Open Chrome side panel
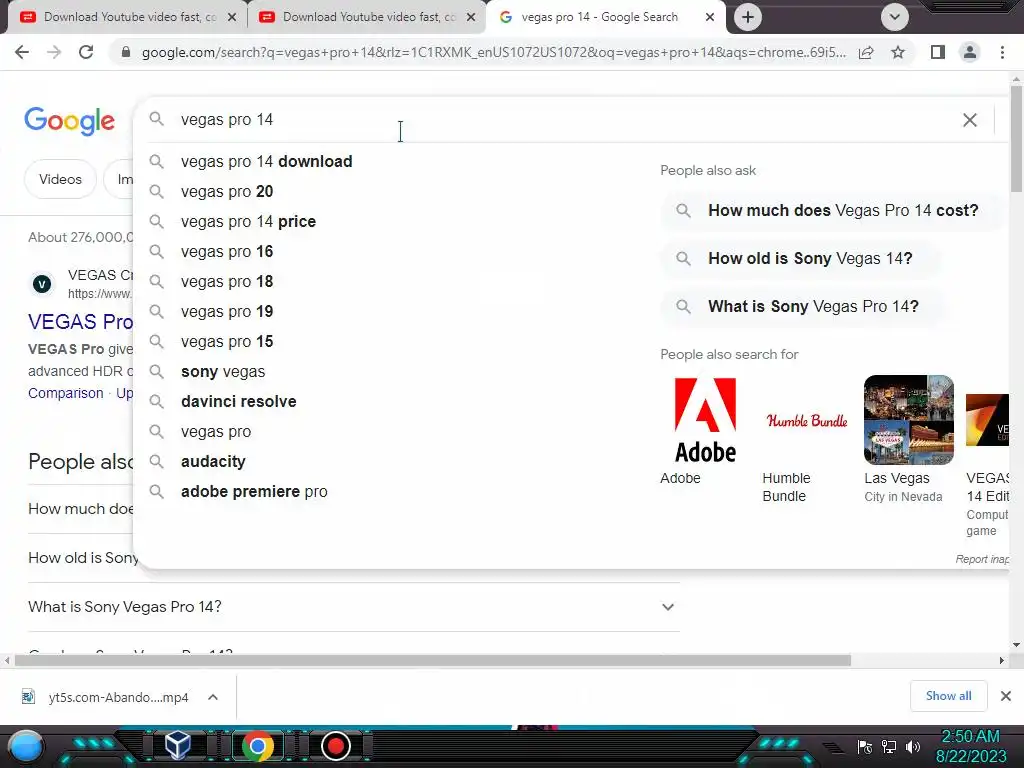This screenshot has width=1024, height=768. pyautogui.click(x=938, y=52)
